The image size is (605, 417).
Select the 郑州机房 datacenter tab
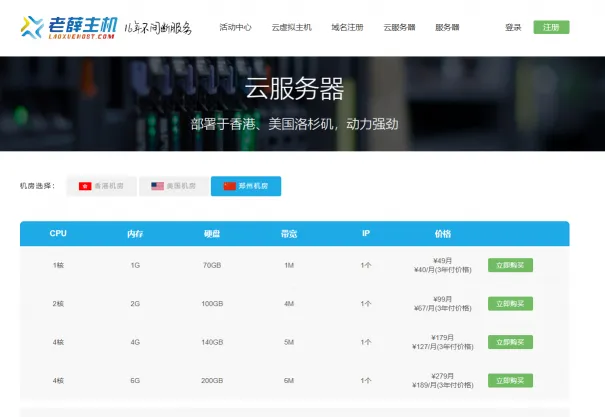point(246,186)
